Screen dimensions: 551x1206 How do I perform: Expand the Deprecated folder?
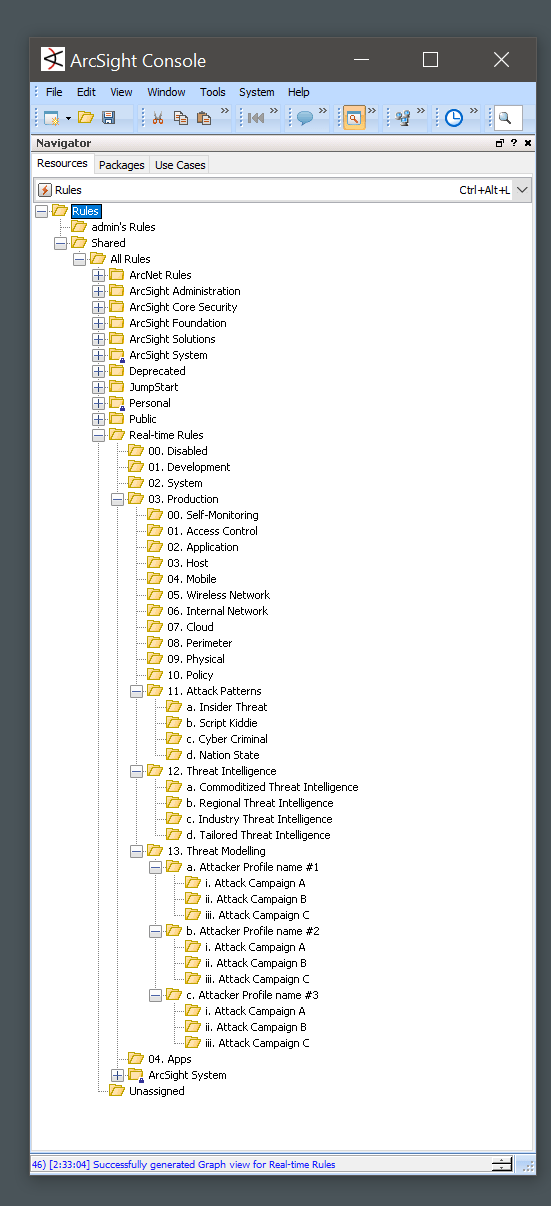pos(98,371)
